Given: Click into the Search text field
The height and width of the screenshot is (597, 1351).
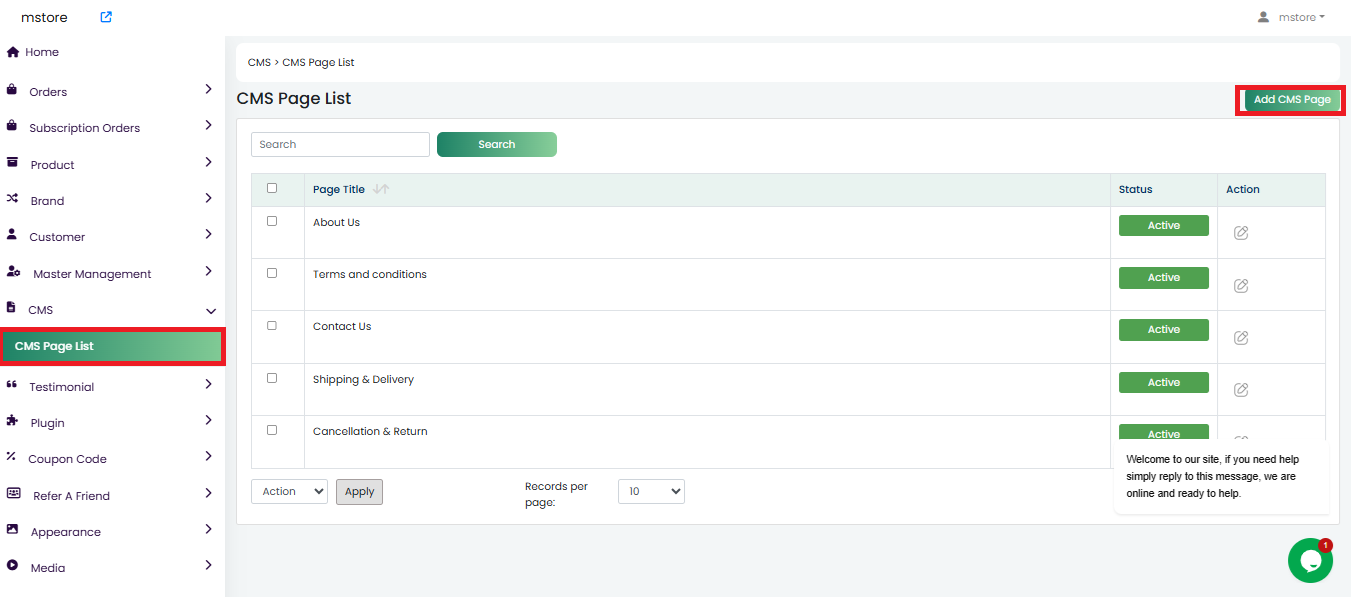Looking at the screenshot, I should (340, 144).
